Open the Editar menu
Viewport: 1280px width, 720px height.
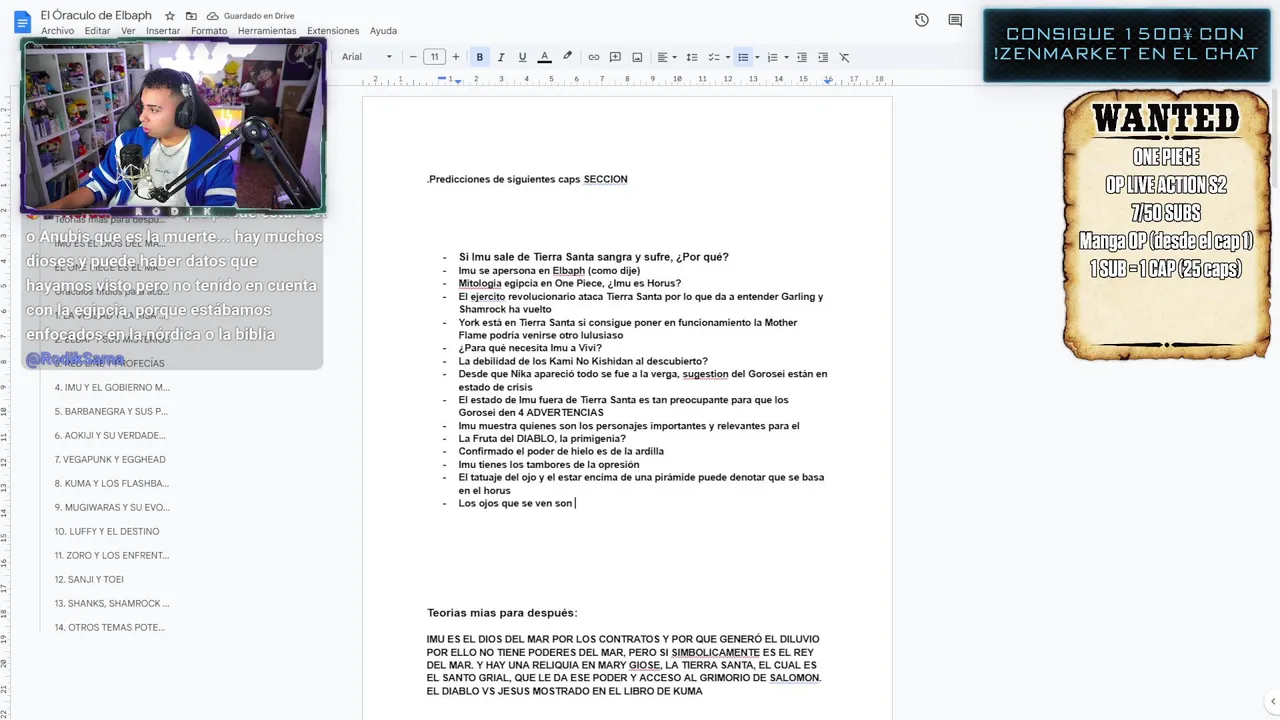(x=98, y=31)
